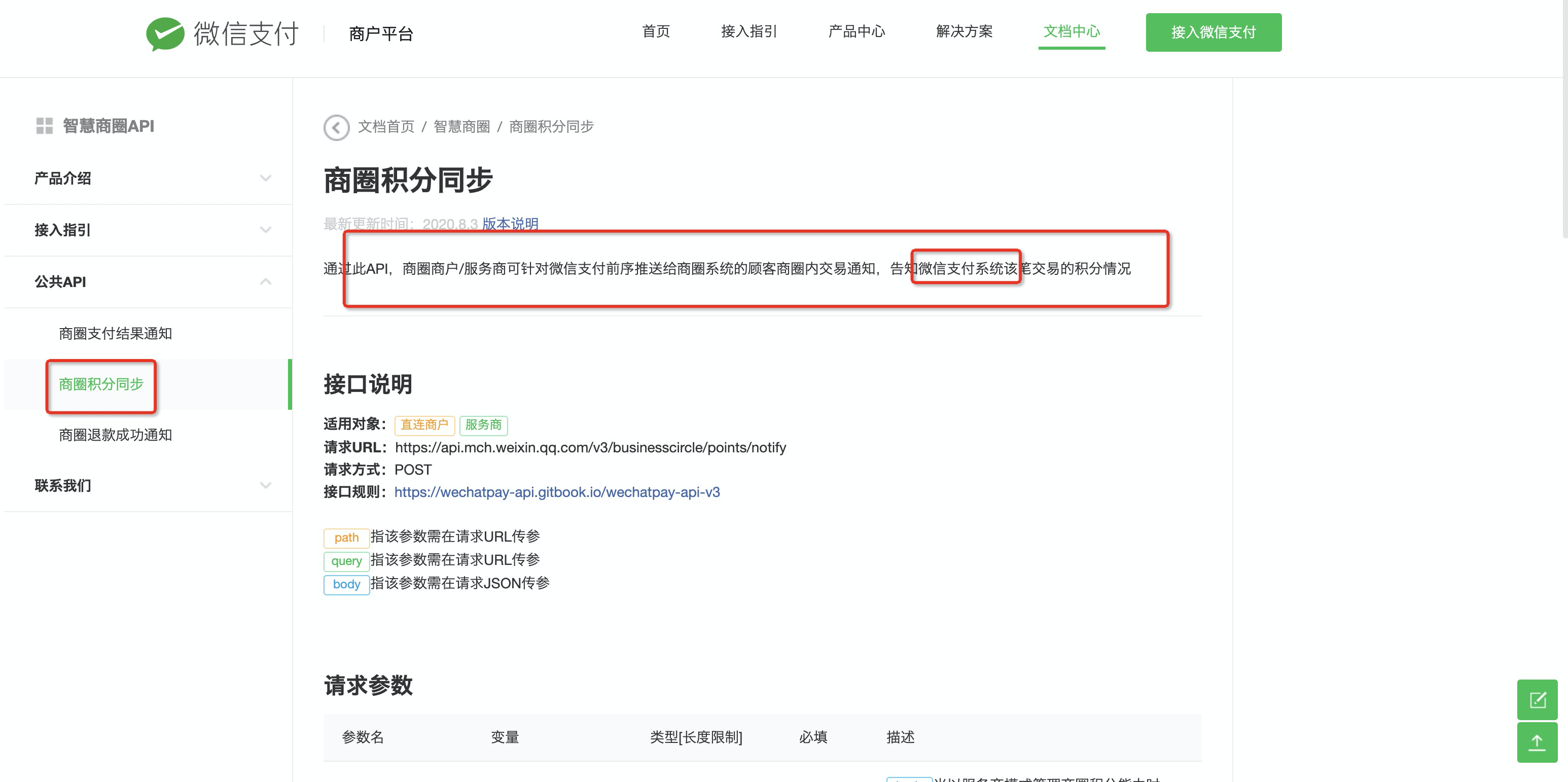The height and width of the screenshot is (782, 1568).
Task: Click the scroll-to-top arrow icon
Action: [x=1537, y=742]
